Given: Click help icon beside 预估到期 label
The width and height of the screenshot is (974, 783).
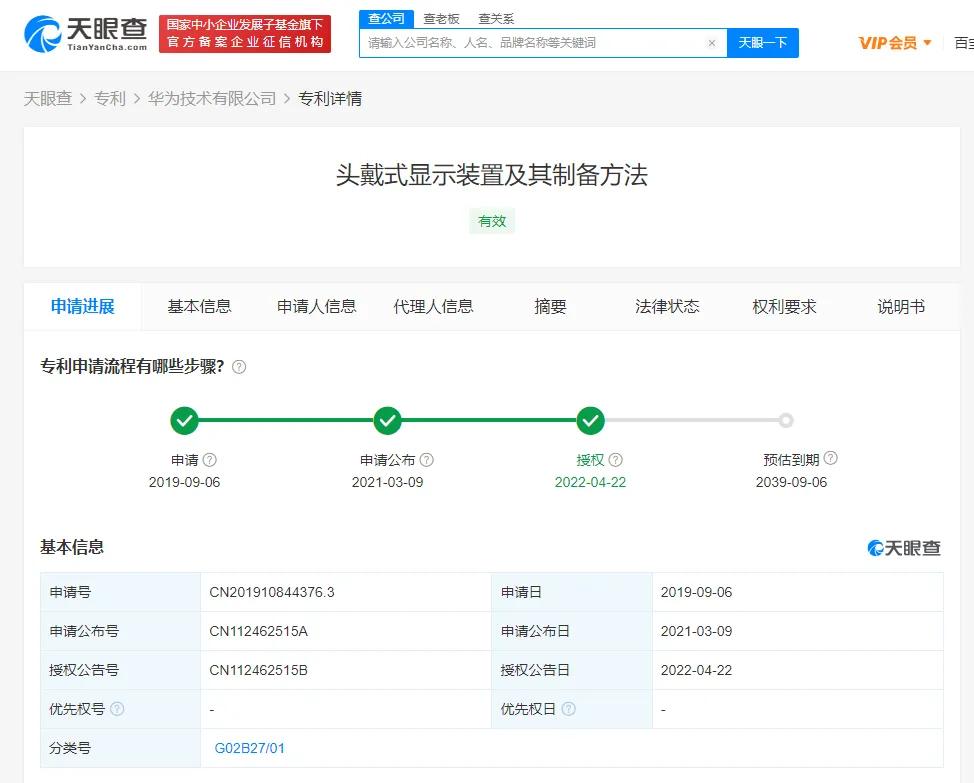Looking at the screenshot, I should tap(831, 458).
